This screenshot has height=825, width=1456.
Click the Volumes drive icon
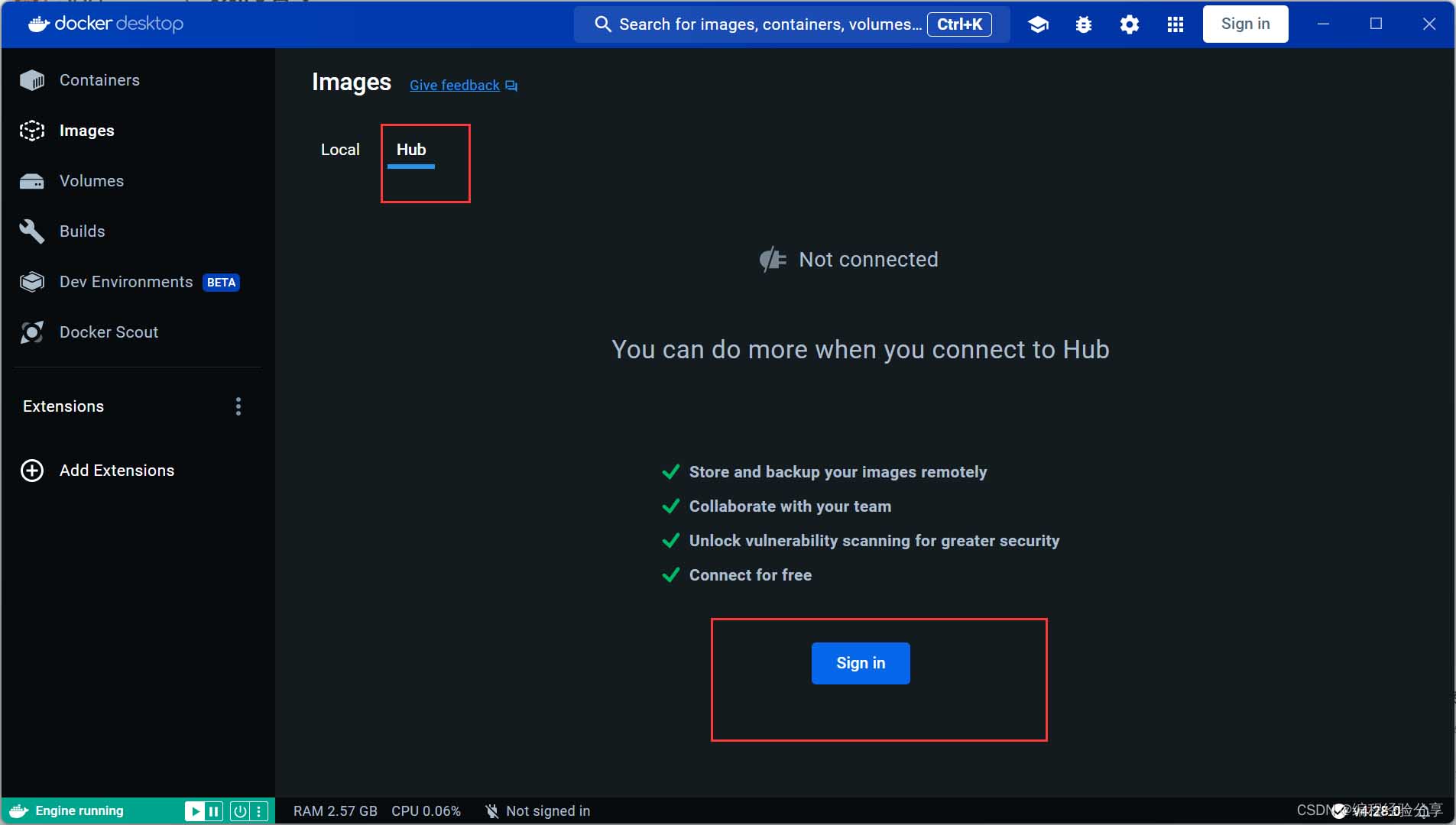point(32,181)
